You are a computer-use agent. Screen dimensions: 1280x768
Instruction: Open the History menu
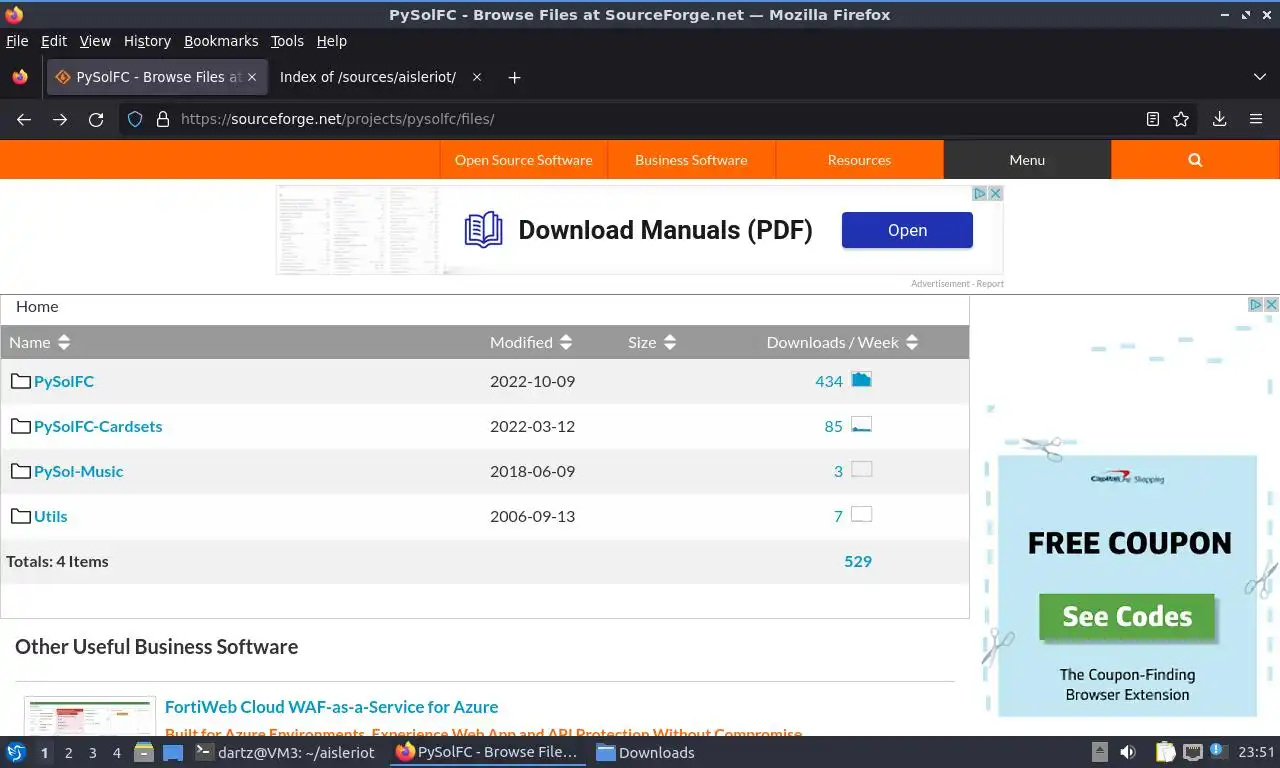pyautogui.click(x=147, y=41)
